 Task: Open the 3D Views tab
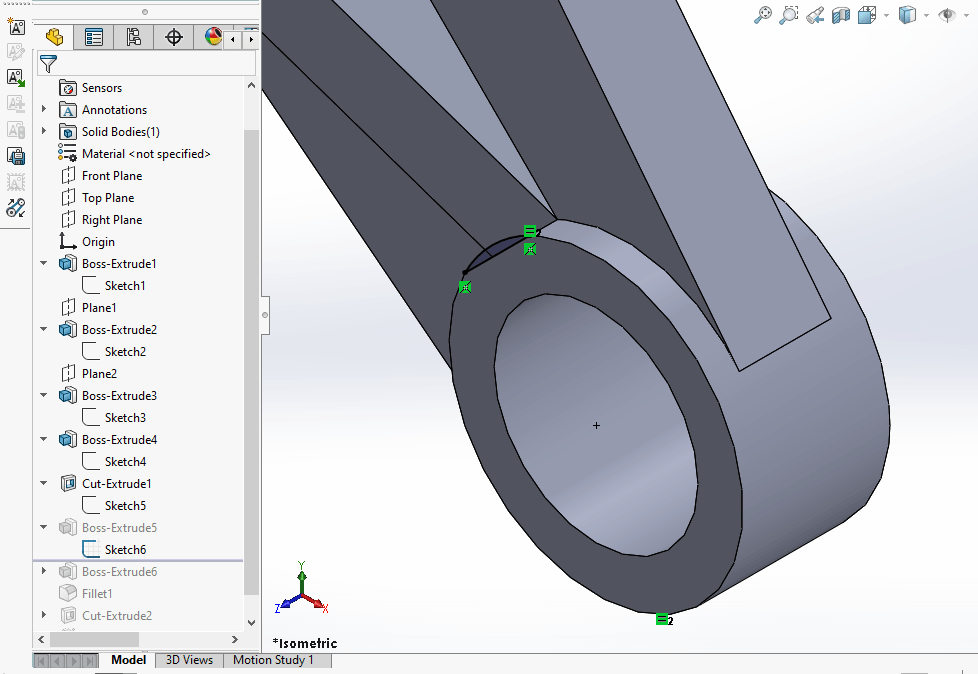188,660
